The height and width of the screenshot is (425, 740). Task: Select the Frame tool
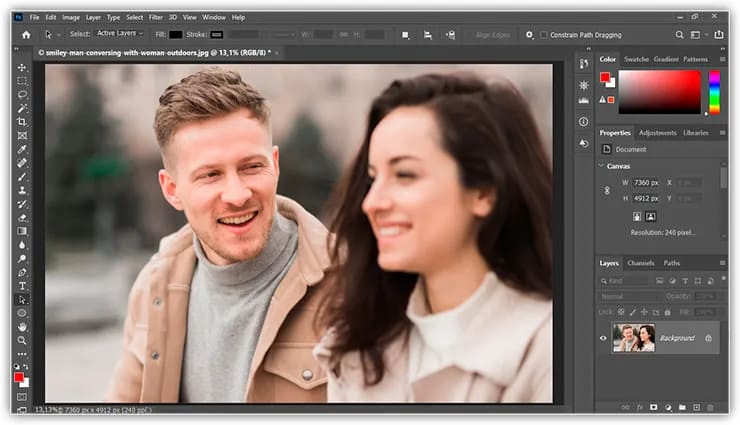[x=22, y=136]
